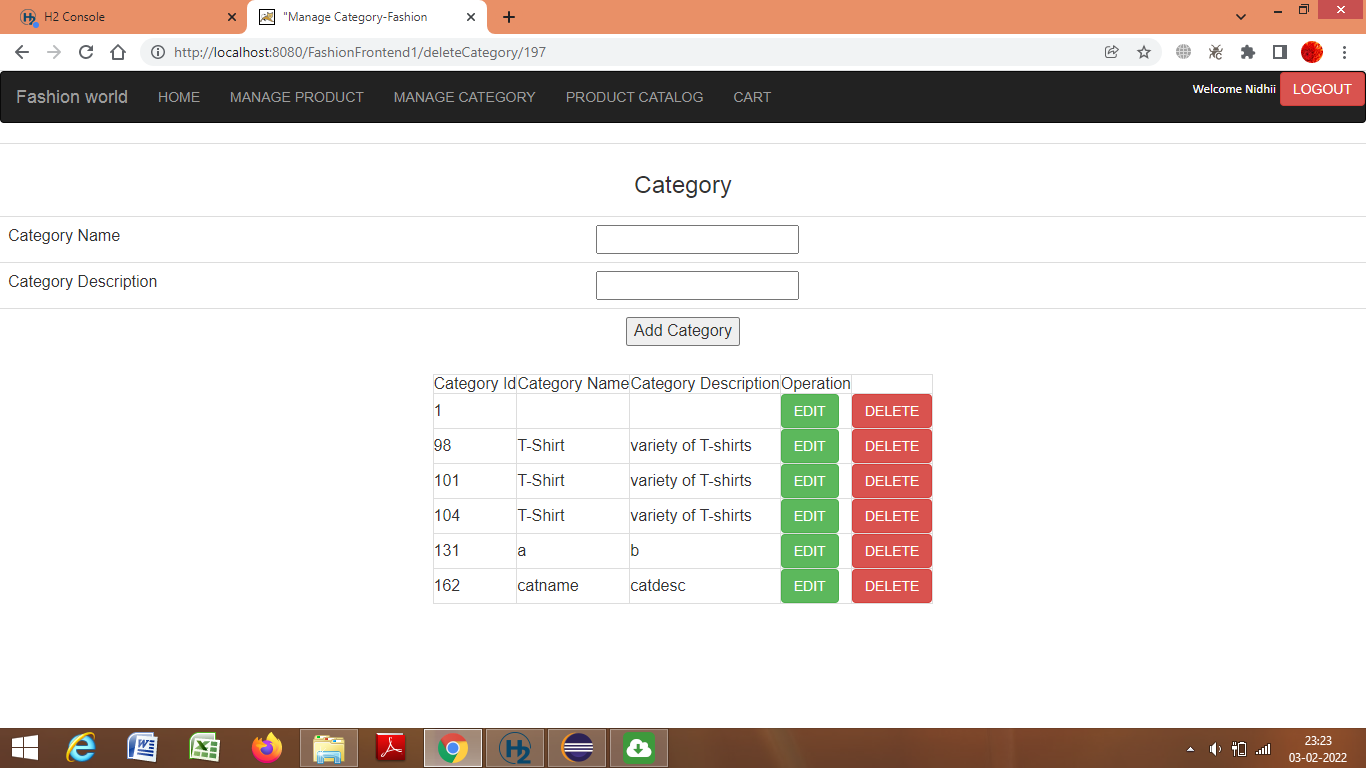Open the extensions puzzle icon
This screenshot has width=1366, height=768.
pyautogui.click(x=1247, y=52)
